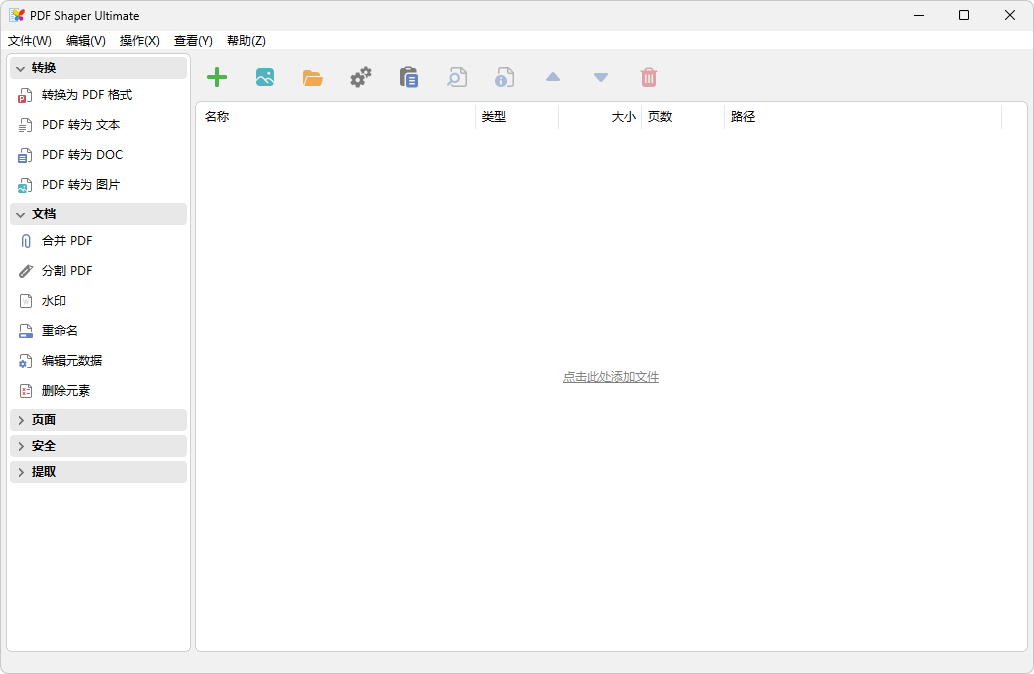Open the folder icon in the toolbar
This screenshot has width=1034, height=674.
[312, 77]
